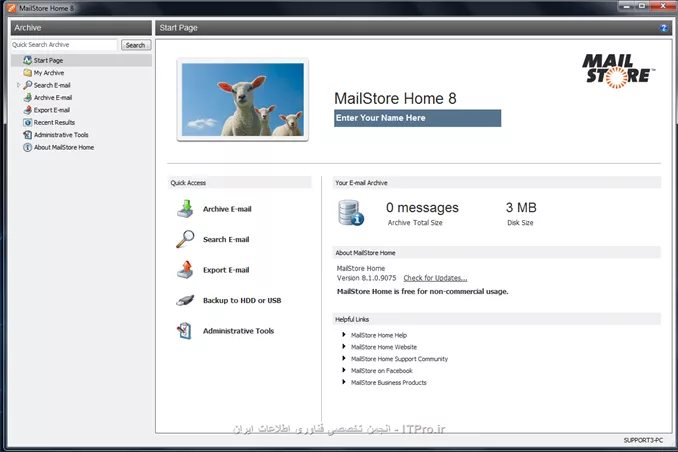Open the MailStore Business Products link
The image size is (678, 452).
click(388, 382)
